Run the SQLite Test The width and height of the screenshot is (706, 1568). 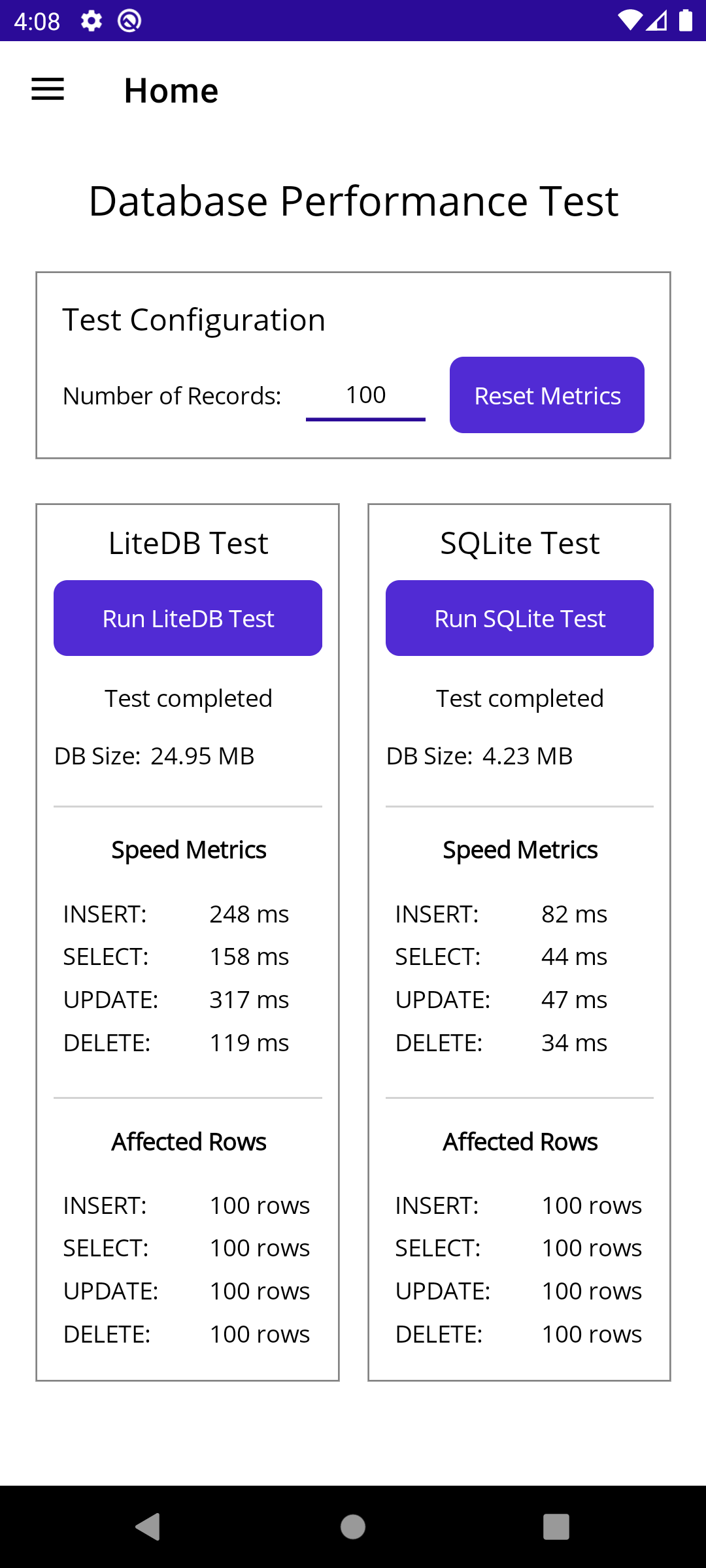click(520, 618)
